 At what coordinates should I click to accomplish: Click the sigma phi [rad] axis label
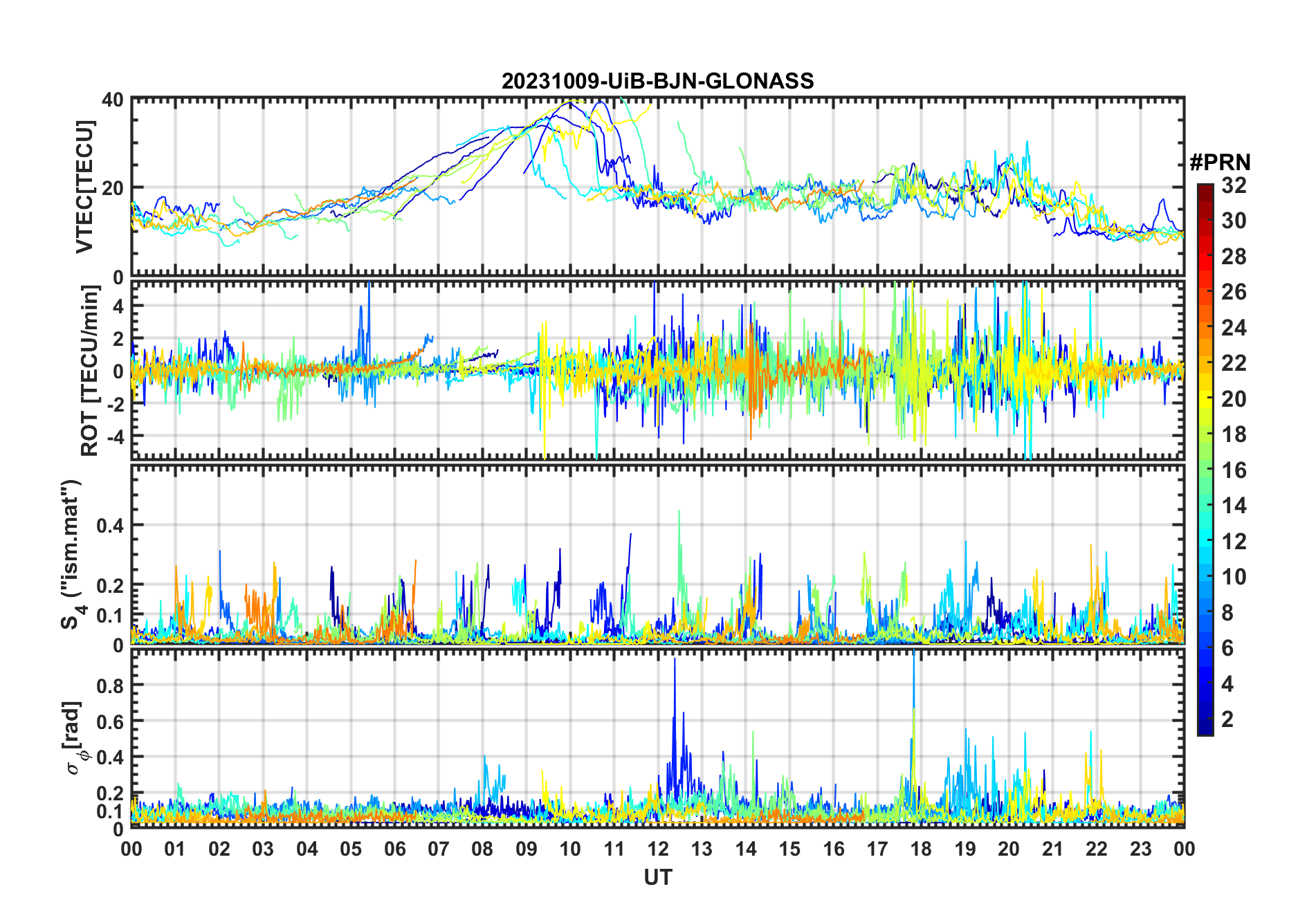74,737
